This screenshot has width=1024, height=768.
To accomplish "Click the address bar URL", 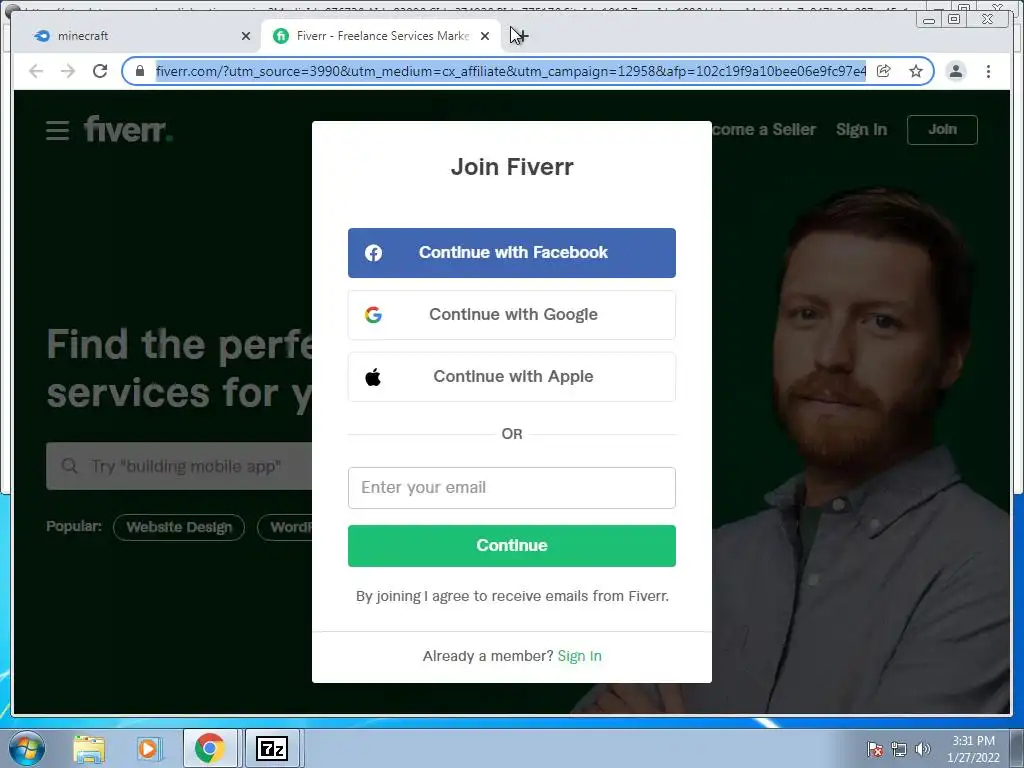I will (x=511, y=71).
